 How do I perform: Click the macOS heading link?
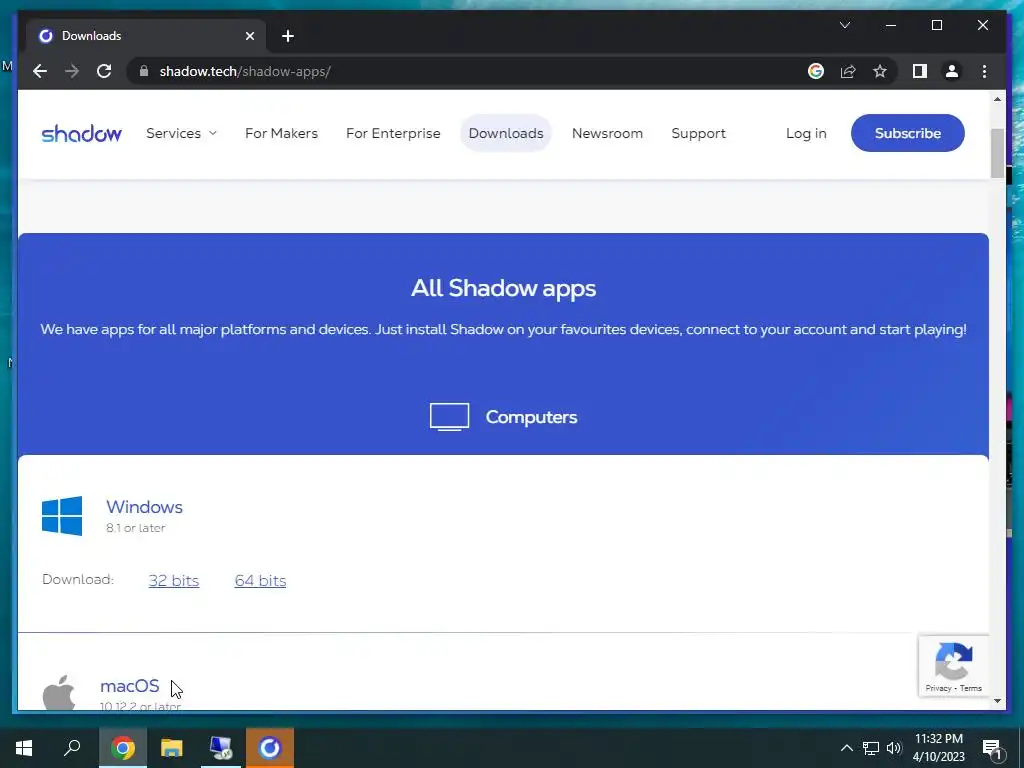point(129,686)
